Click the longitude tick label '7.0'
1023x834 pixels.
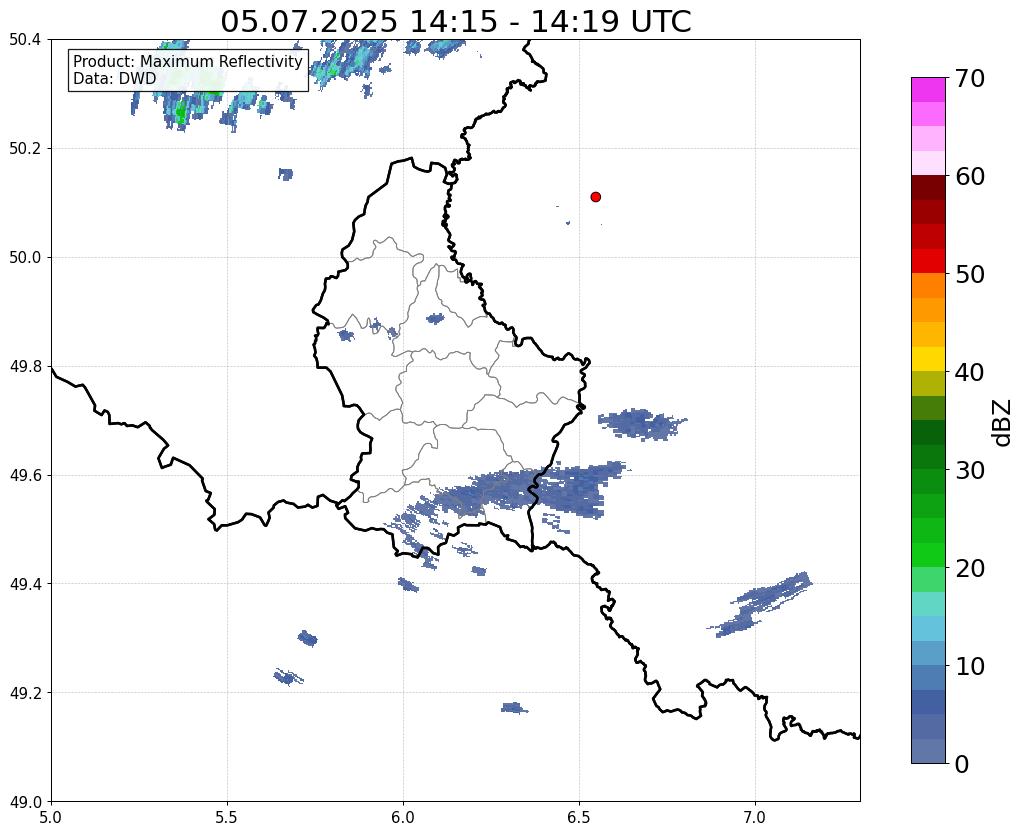pyautogui.click(x=755, y=817)
